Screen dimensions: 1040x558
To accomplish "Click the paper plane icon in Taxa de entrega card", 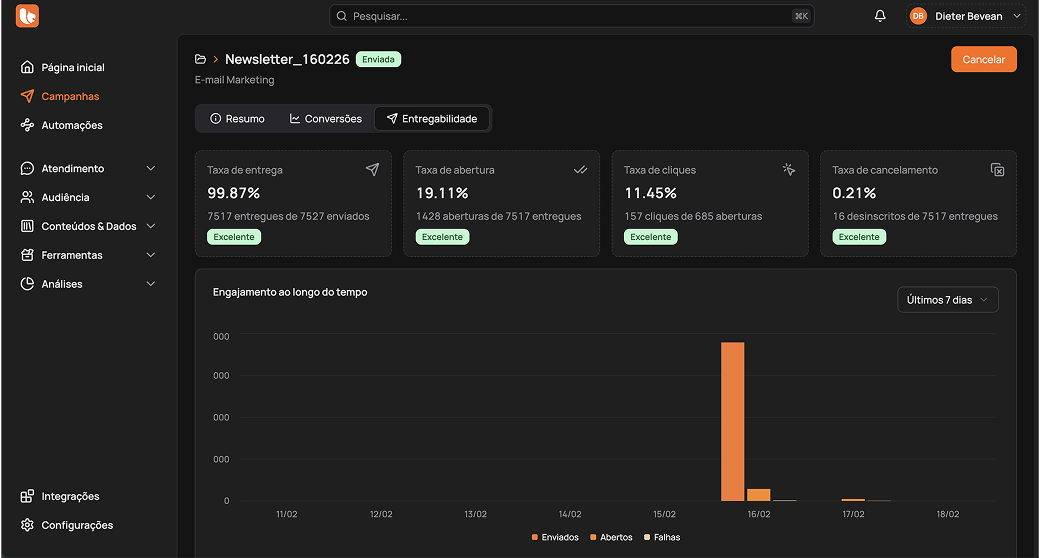I will [x=372, y=170].
